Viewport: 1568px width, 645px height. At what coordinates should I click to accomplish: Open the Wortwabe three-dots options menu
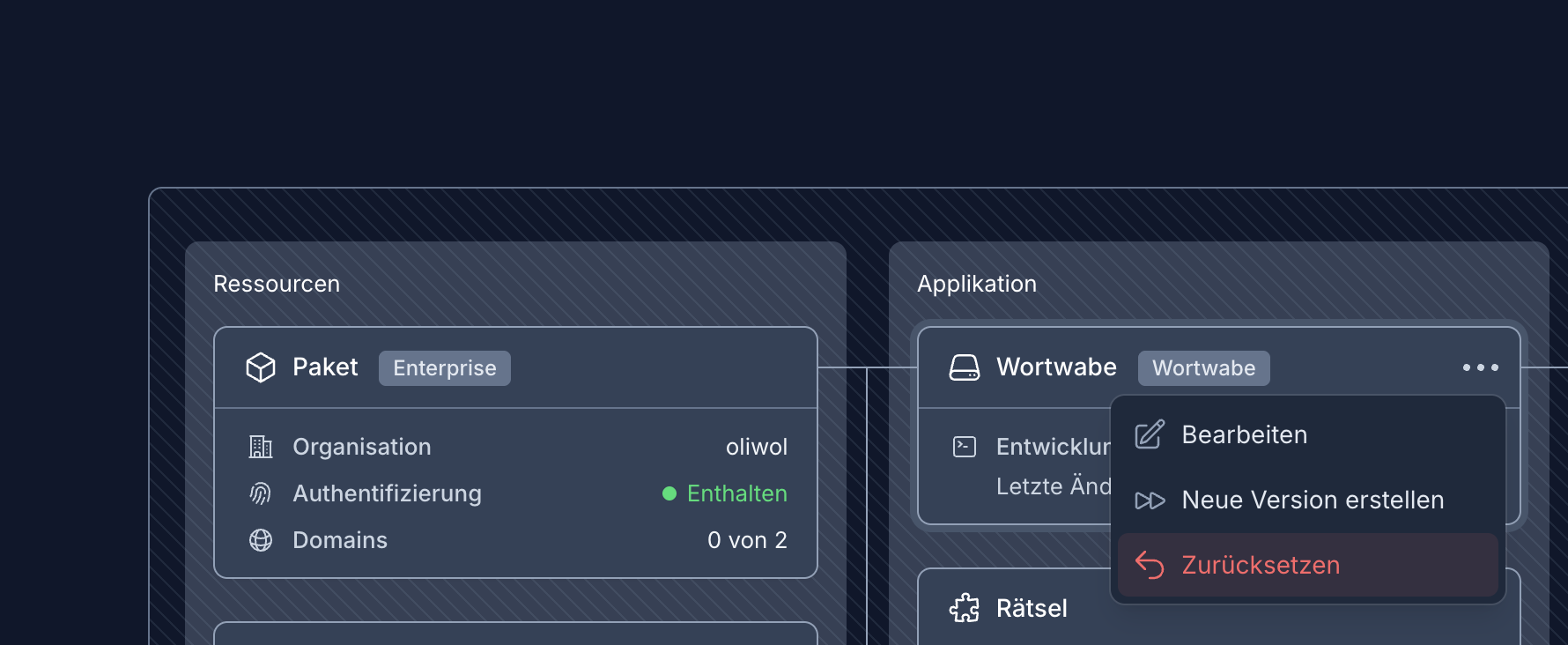point(1480,367)
